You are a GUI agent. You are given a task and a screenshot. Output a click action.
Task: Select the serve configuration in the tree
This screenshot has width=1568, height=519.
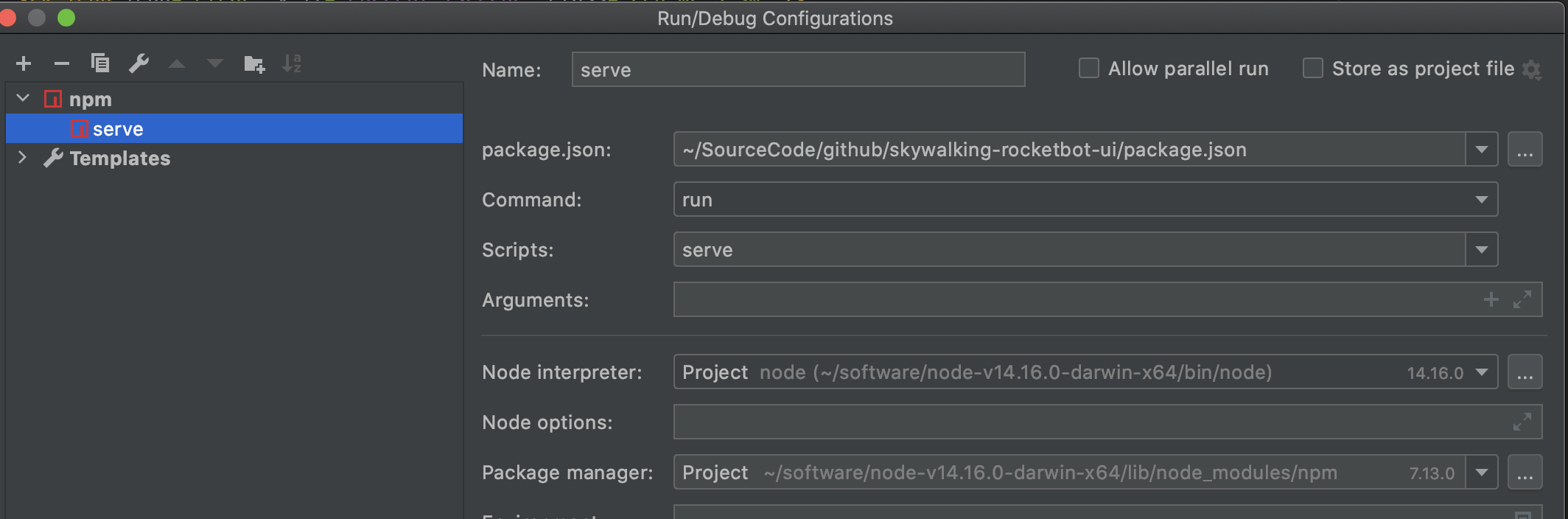pyautogui.click(x=118, y=129)
